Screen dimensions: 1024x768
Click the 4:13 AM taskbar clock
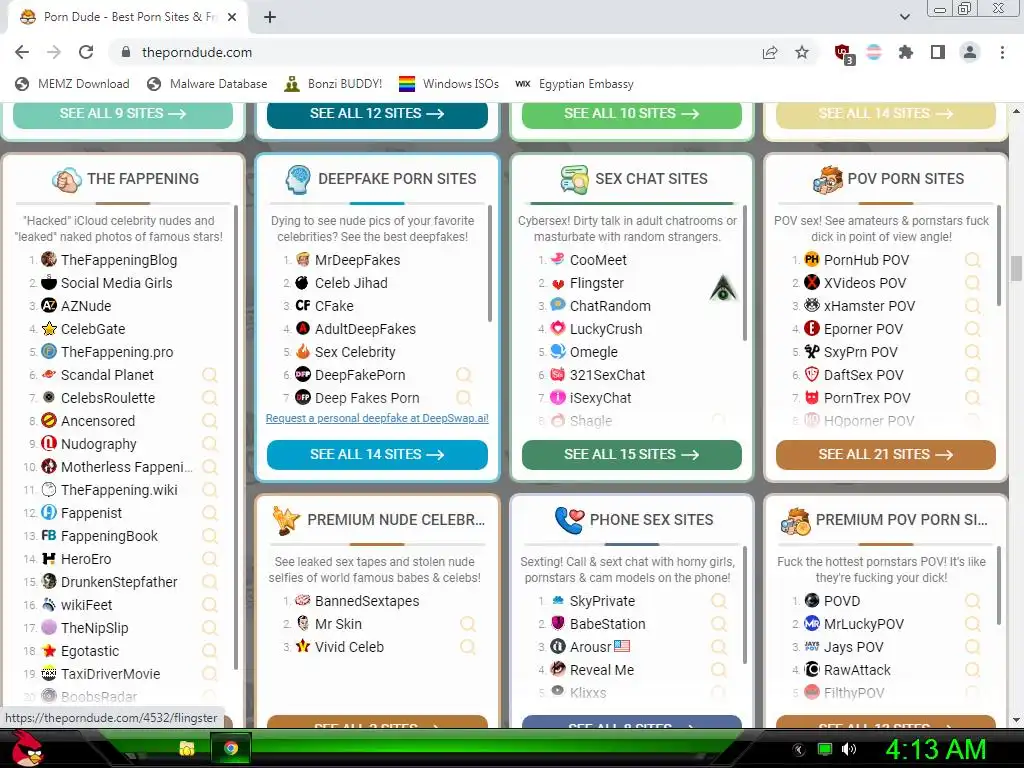pos(935,749)
